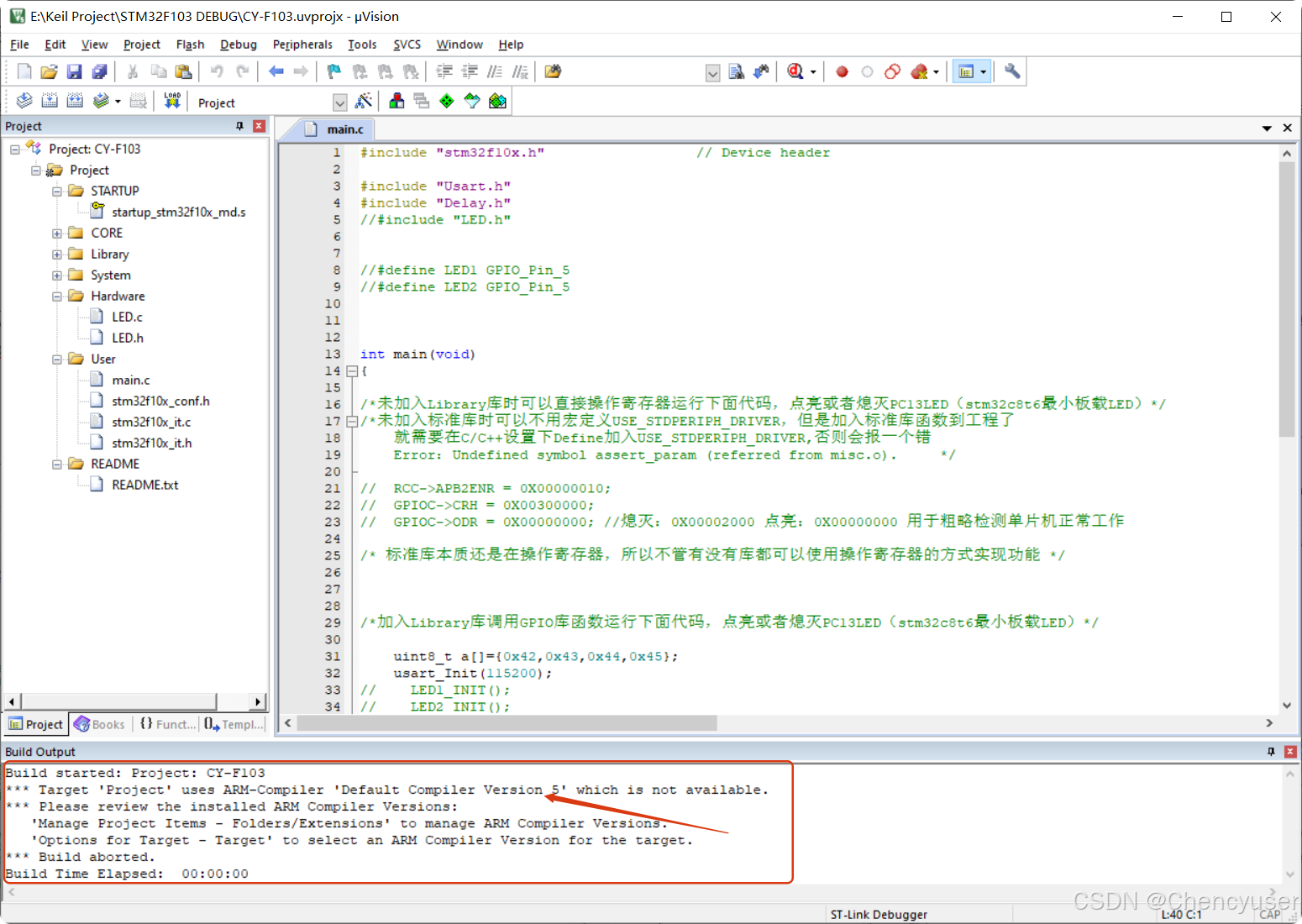Rebuild all target files with the Rebuild icon
Image resolution: width=1302 pixels, height=924 pixels.
75,102
